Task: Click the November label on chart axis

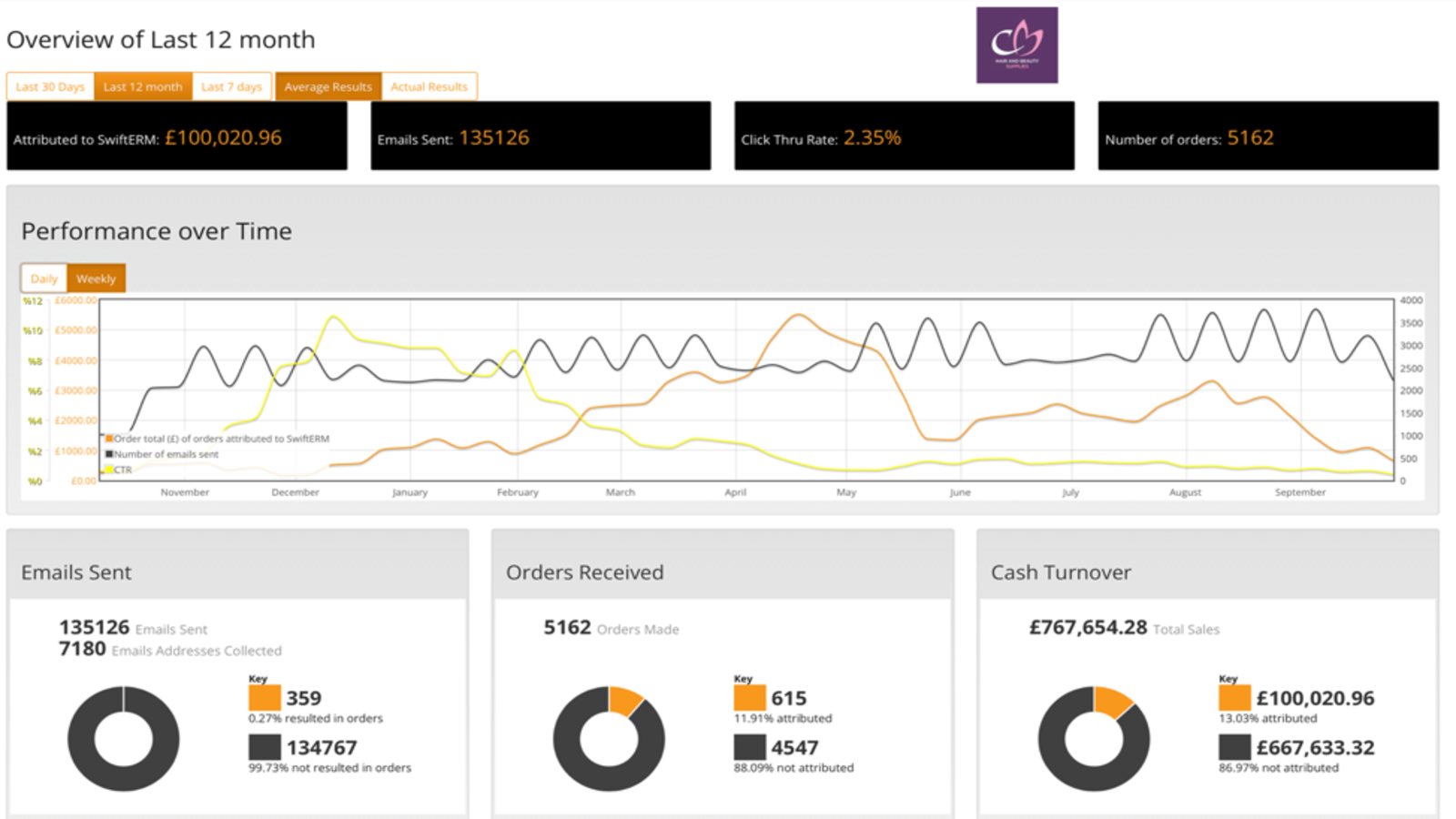Action: (185, 492)
